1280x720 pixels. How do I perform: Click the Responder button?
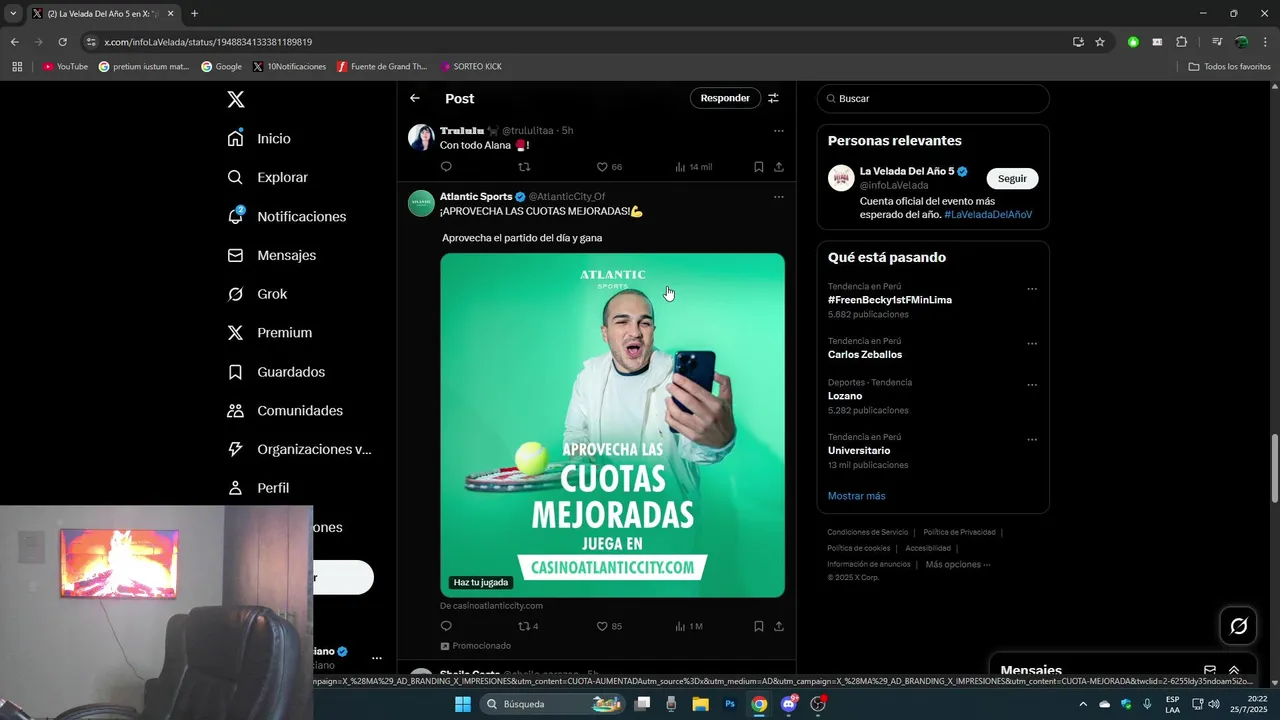tap(725, 98)
